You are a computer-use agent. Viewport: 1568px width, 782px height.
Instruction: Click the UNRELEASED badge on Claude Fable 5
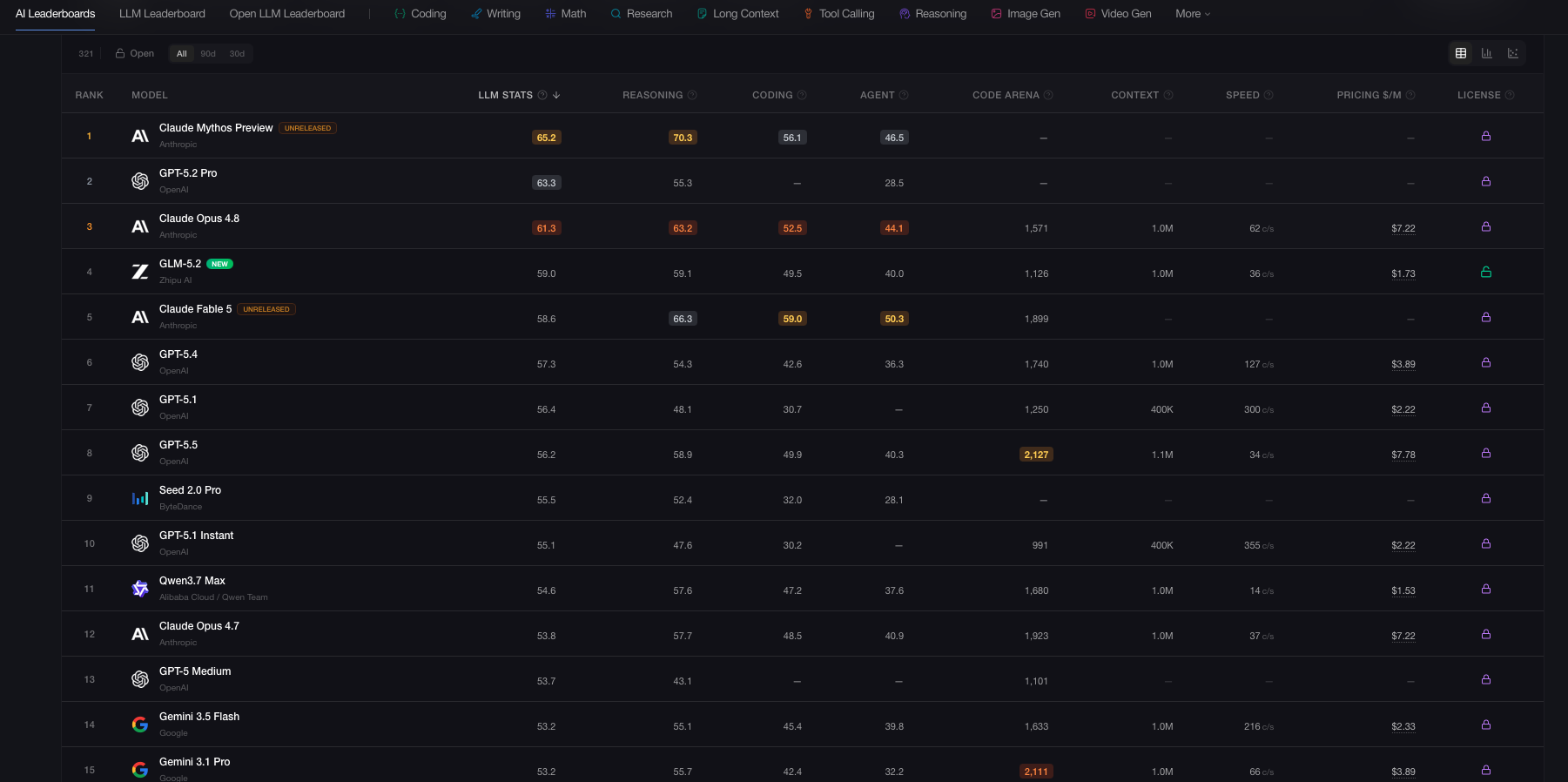pyautogui.click(x=266, y=309)
